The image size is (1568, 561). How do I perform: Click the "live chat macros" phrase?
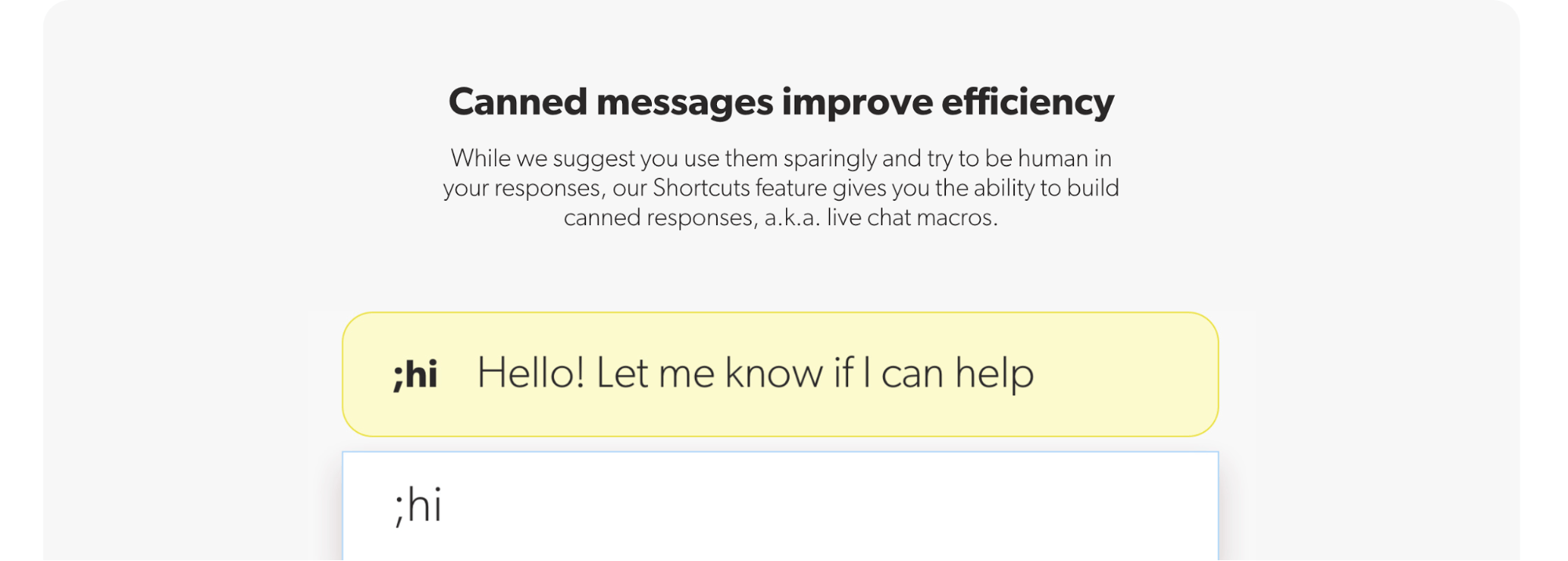[911, 217]
